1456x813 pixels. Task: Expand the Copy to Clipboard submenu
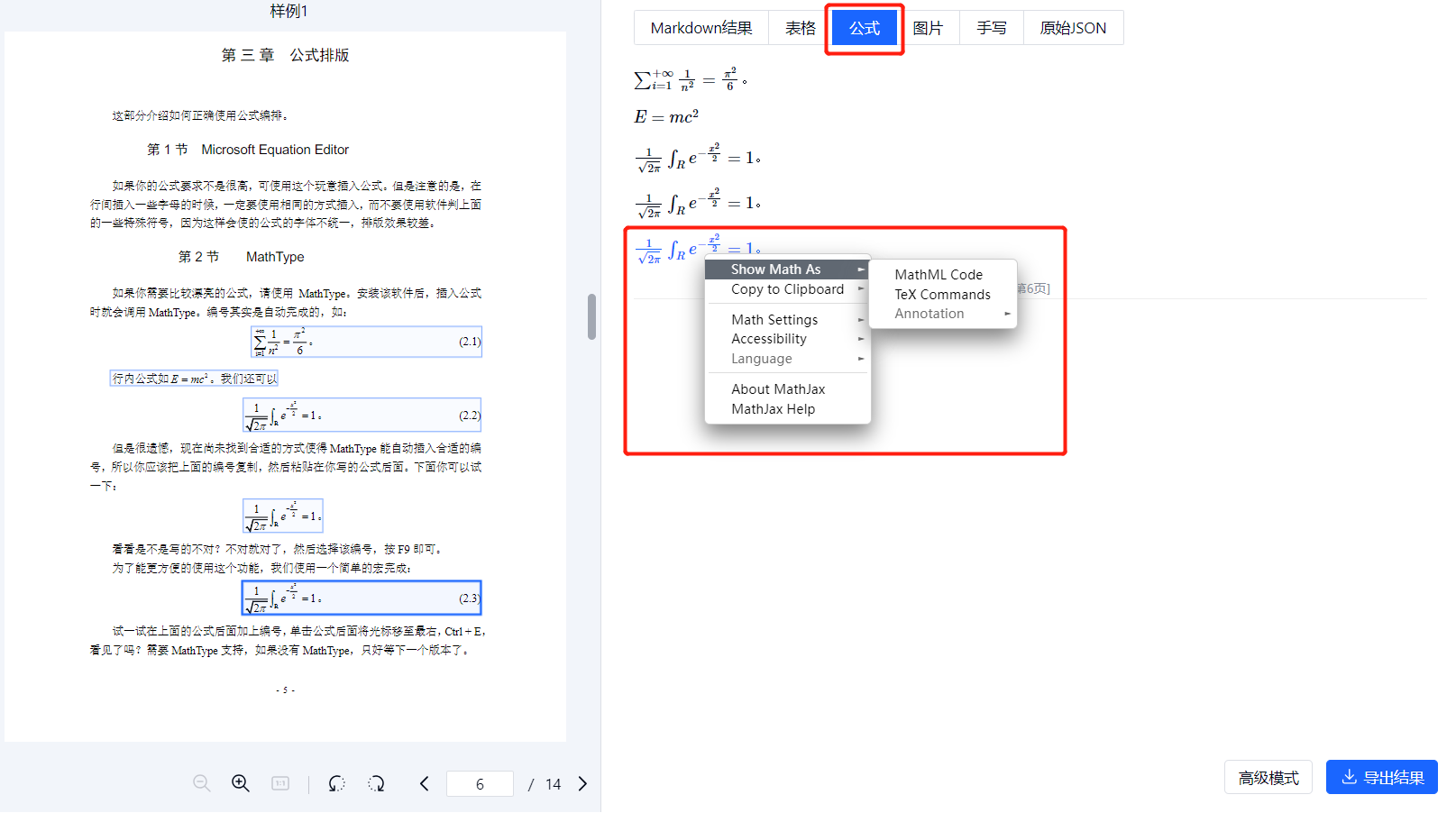pyautogui.click(x=787, y=288)
